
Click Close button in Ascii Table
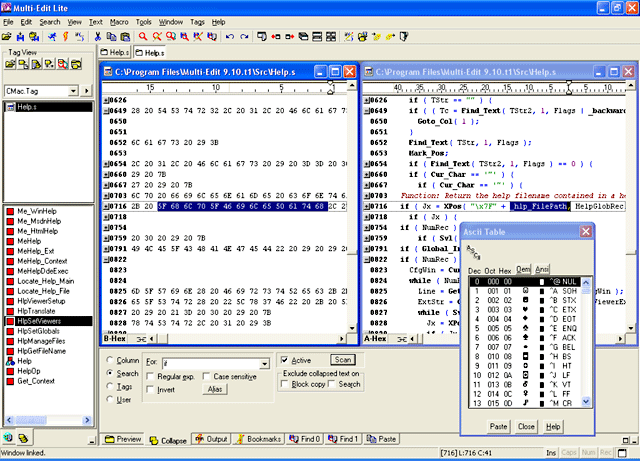tap(526, 426)
